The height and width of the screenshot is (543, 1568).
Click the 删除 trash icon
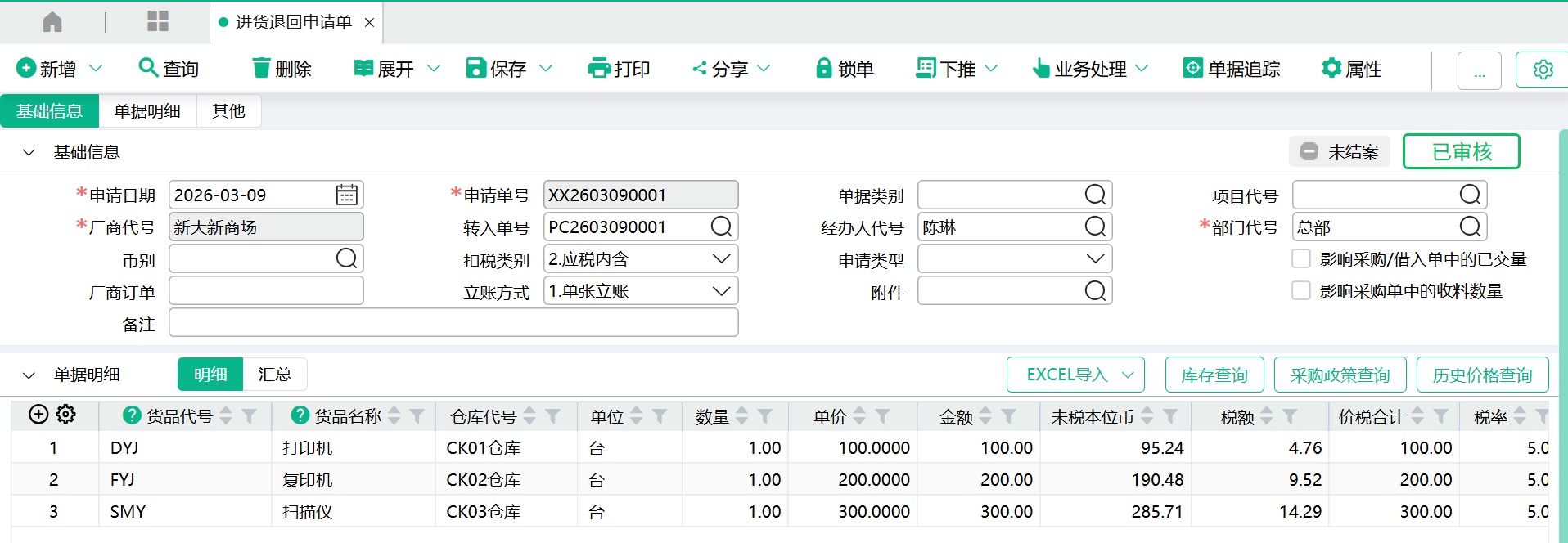(x=261, y=68)
